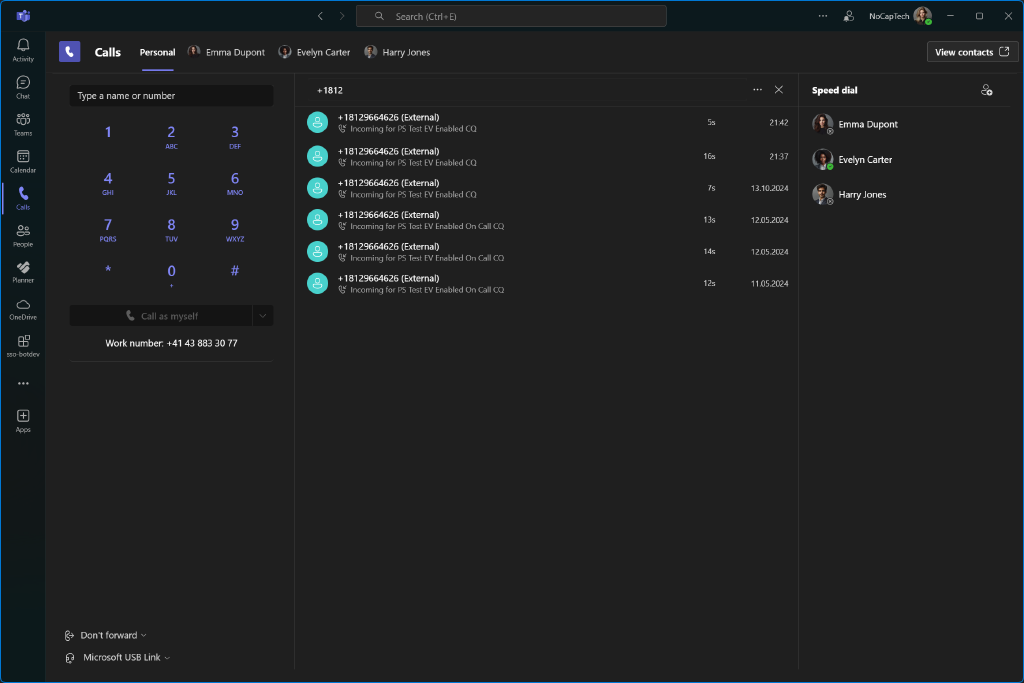Open the Planner app icon

(22, 271)
